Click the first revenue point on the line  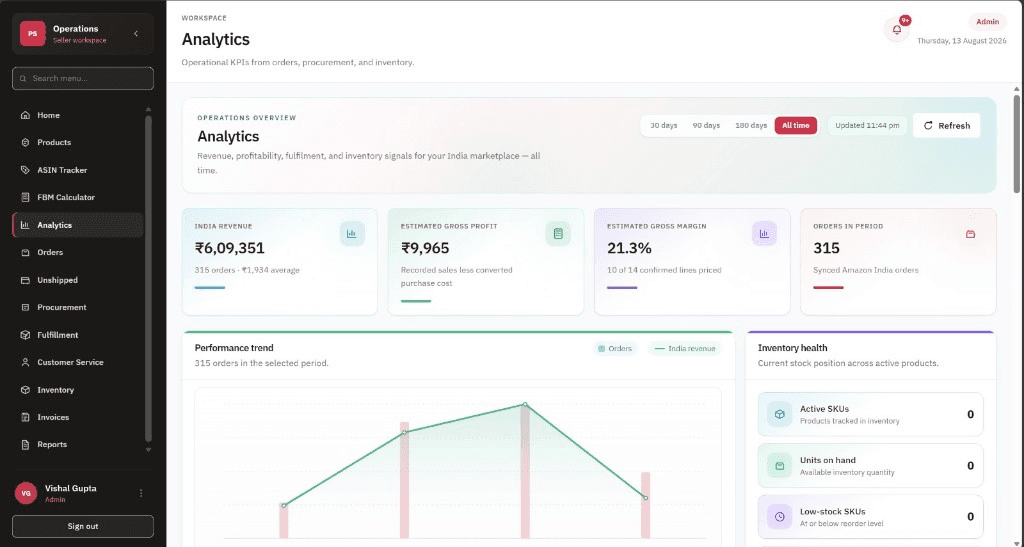(x=283, y=506)
